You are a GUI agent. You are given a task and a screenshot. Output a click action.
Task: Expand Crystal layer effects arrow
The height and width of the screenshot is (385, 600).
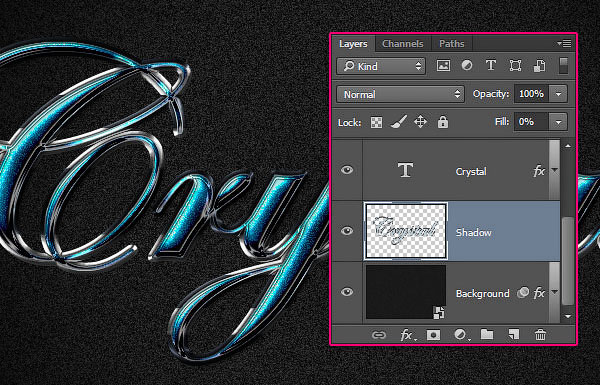(554, 171)
